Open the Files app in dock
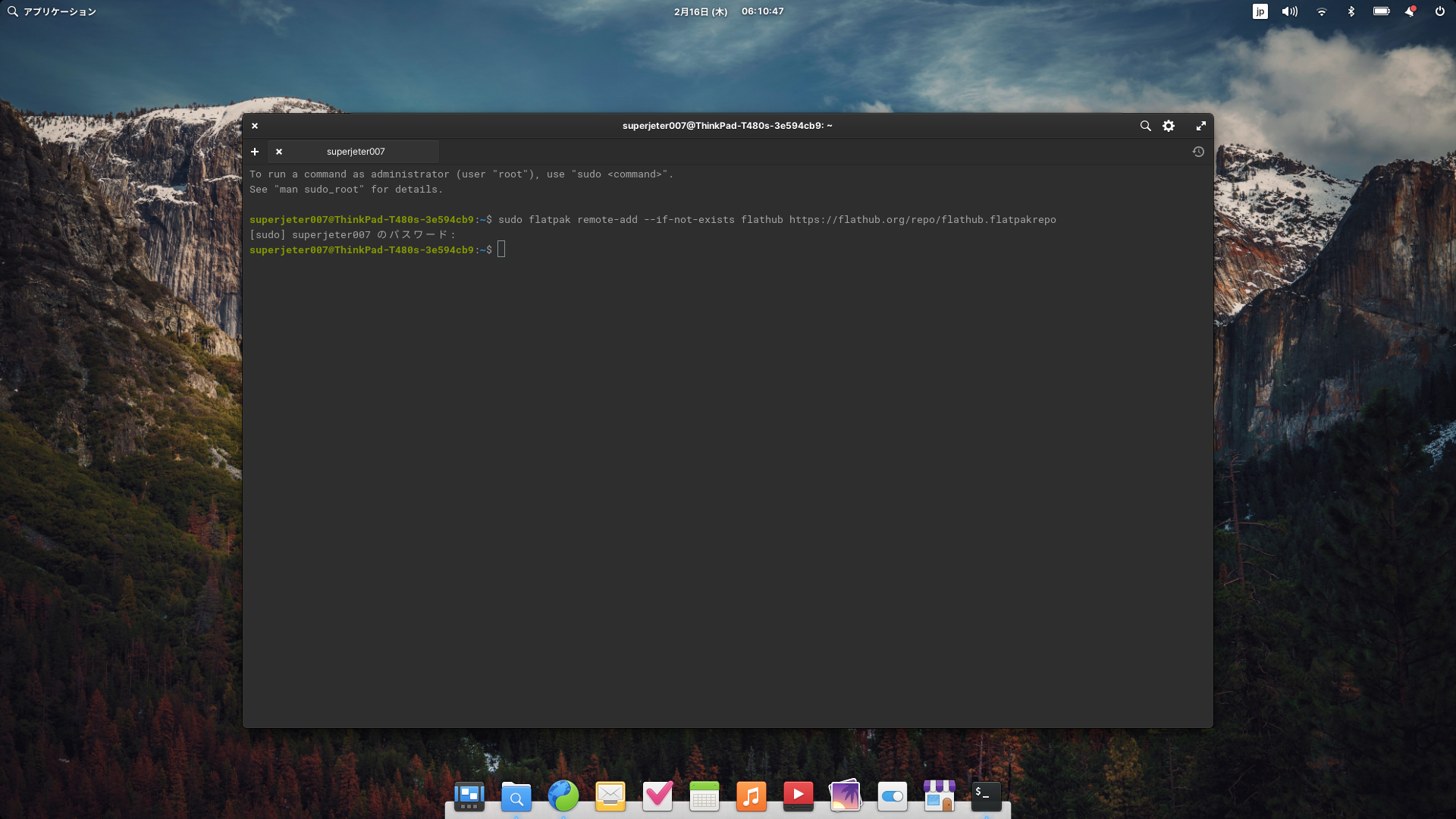Viewport: 1456px width, 819px height. (x=516, y=796)
